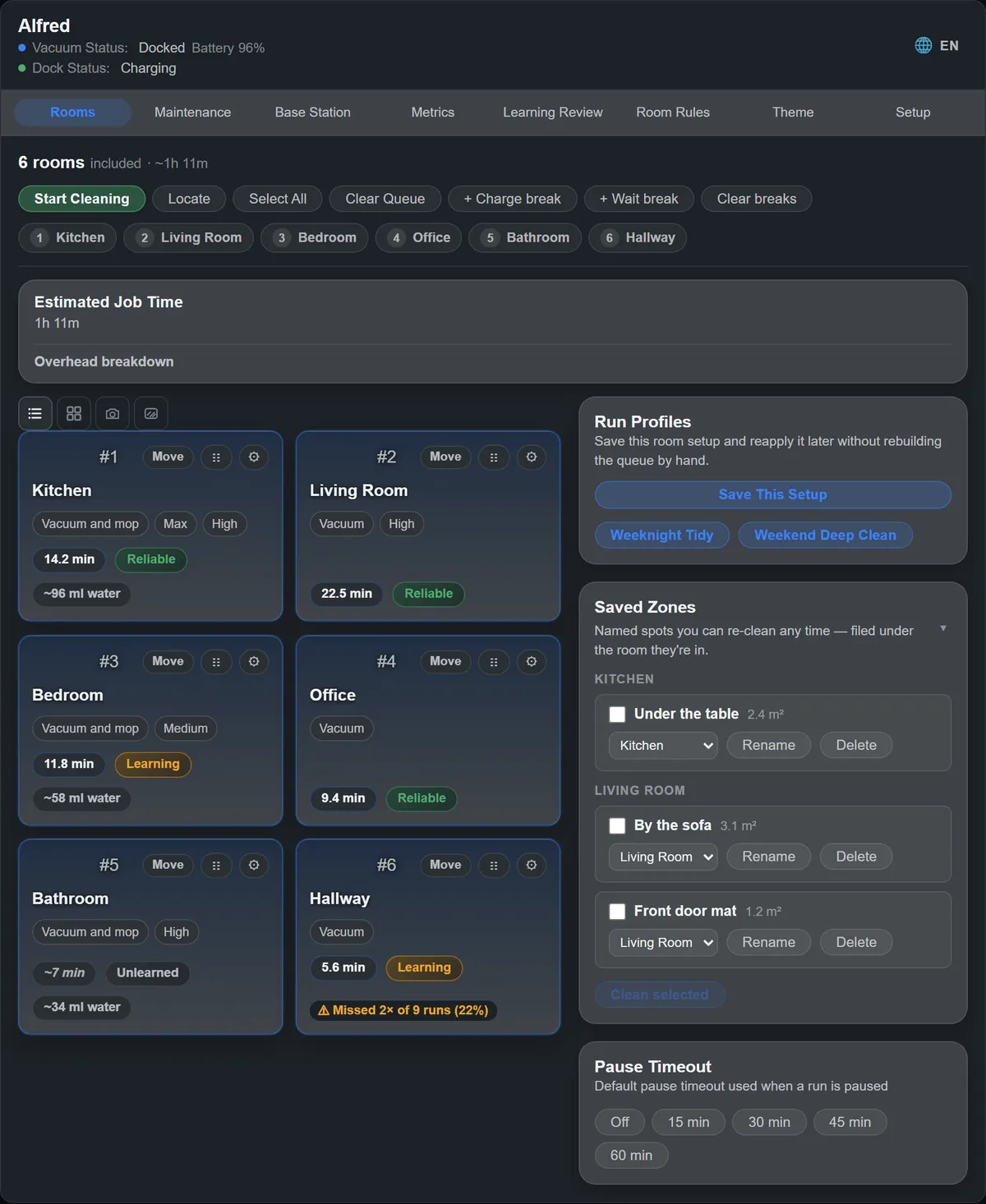The height and width of the screenshot is (1204, 986).
Task: Apply Weeknight Tidy profile
Action: [x=662, y=535]
